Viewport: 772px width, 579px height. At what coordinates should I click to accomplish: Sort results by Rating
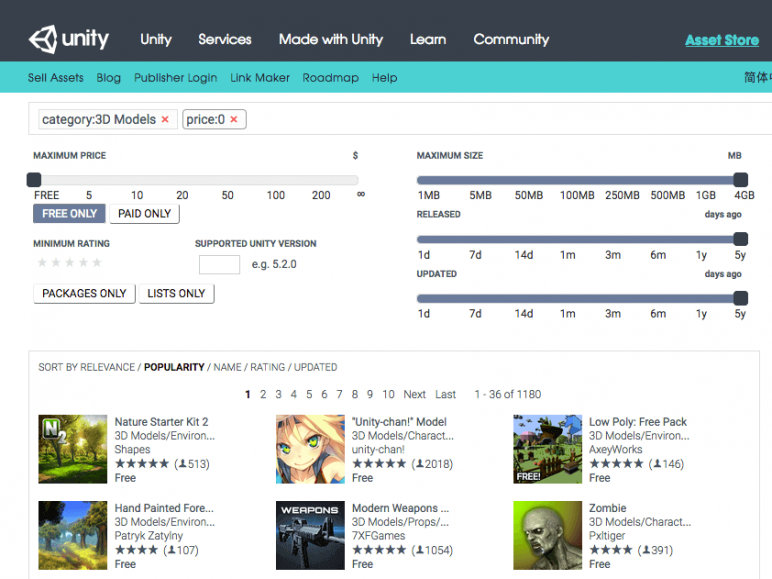point(267,367)
